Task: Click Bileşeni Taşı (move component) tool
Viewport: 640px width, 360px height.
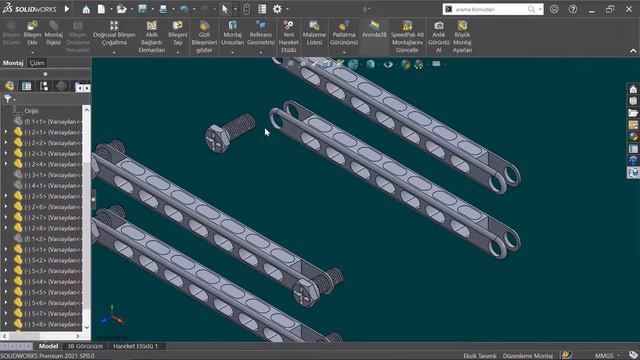Action: pos(178,33)
